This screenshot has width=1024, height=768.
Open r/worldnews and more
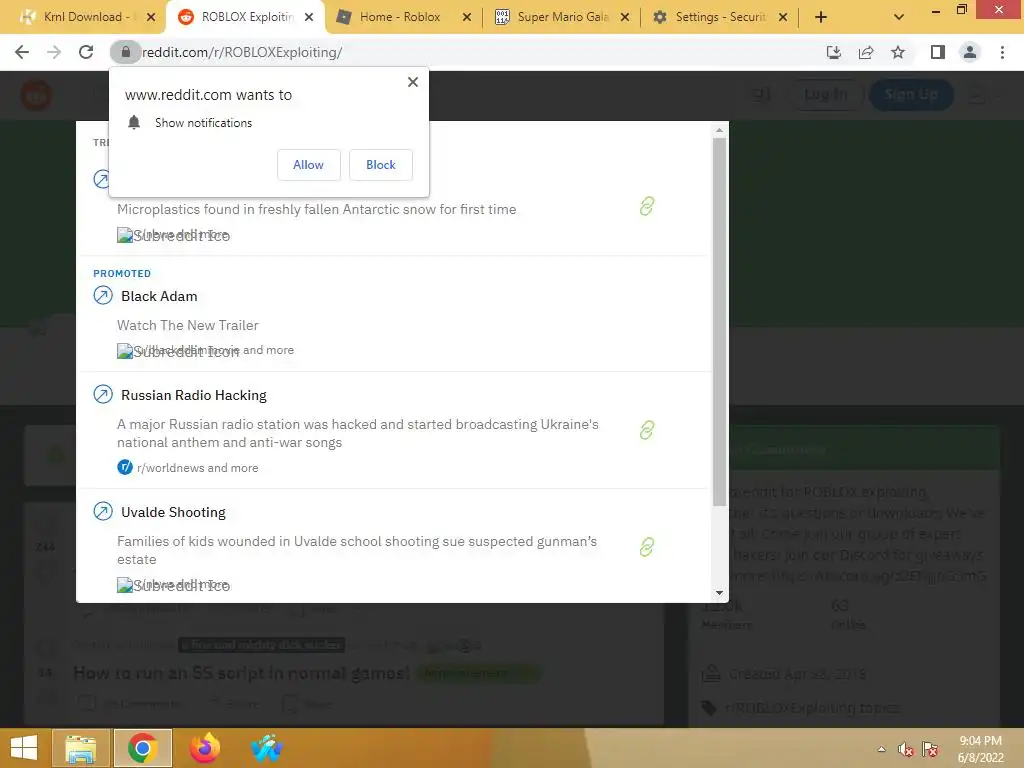[197, 468]
